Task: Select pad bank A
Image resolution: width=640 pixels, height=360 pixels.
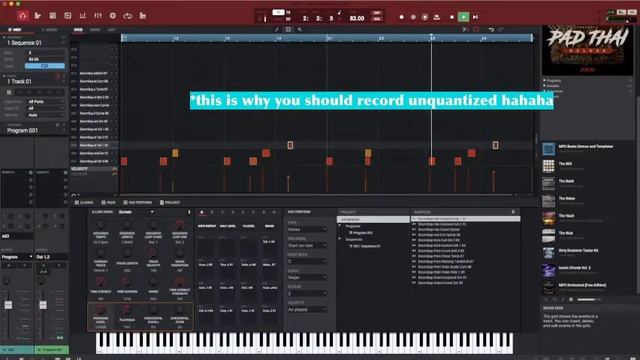Action: point(202,212)
